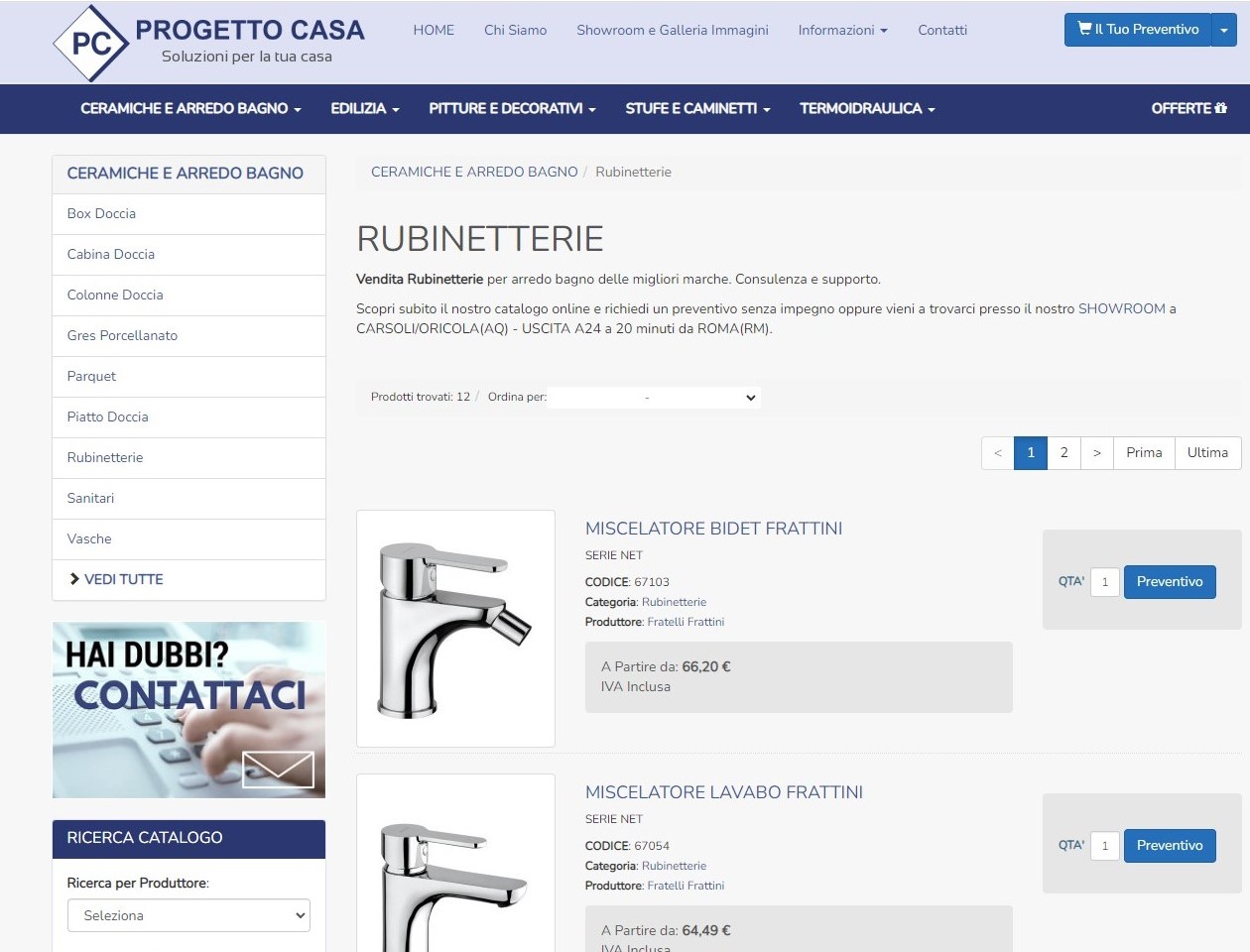The width and height of the screenshot is (1250, 952).
Task: Click the price 66,20 € text
Action: (706, 666)
